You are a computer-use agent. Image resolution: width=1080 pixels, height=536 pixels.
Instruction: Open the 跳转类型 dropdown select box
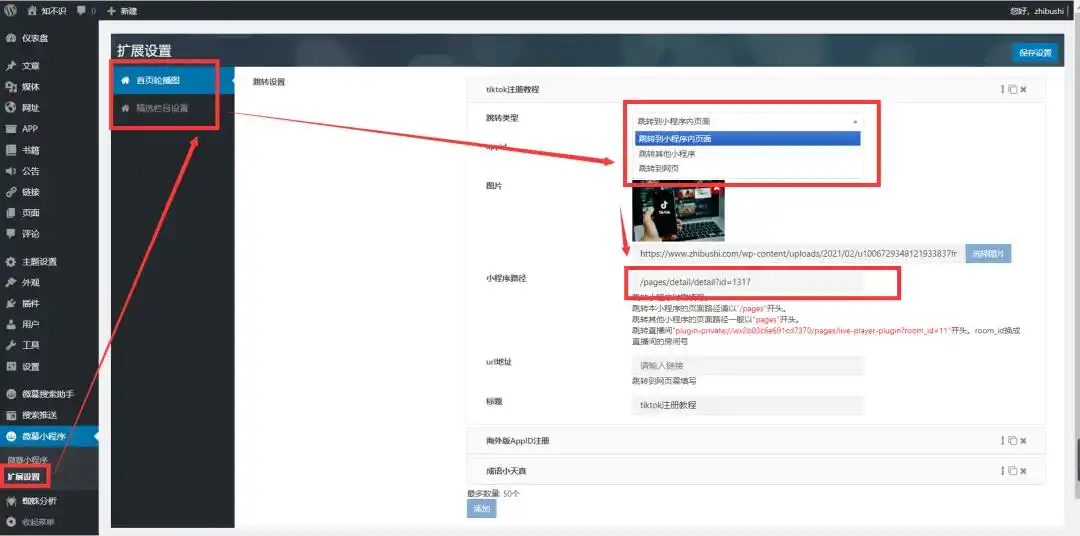(x=747, y=121)
